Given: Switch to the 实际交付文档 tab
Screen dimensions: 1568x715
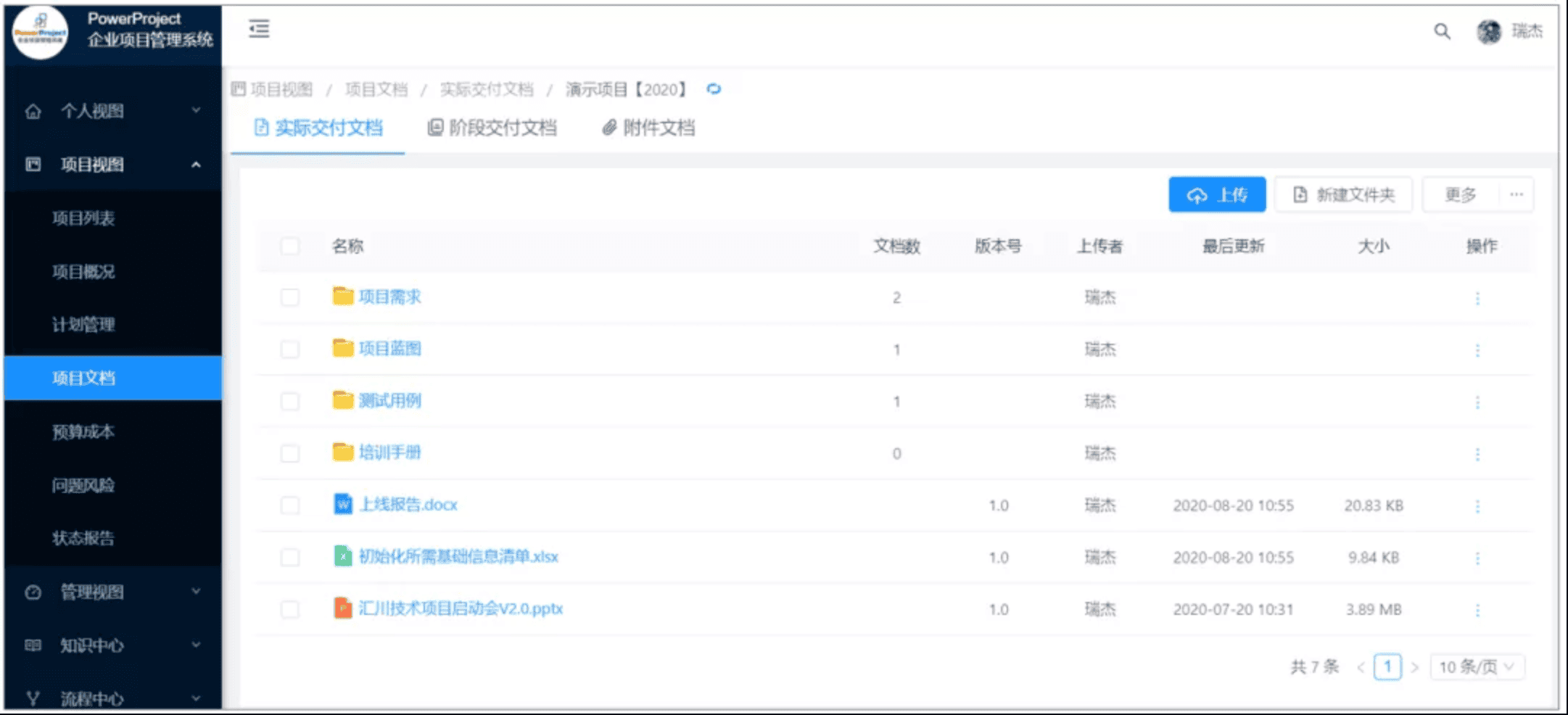Looking at the screenshot, I should coord(318,128).
